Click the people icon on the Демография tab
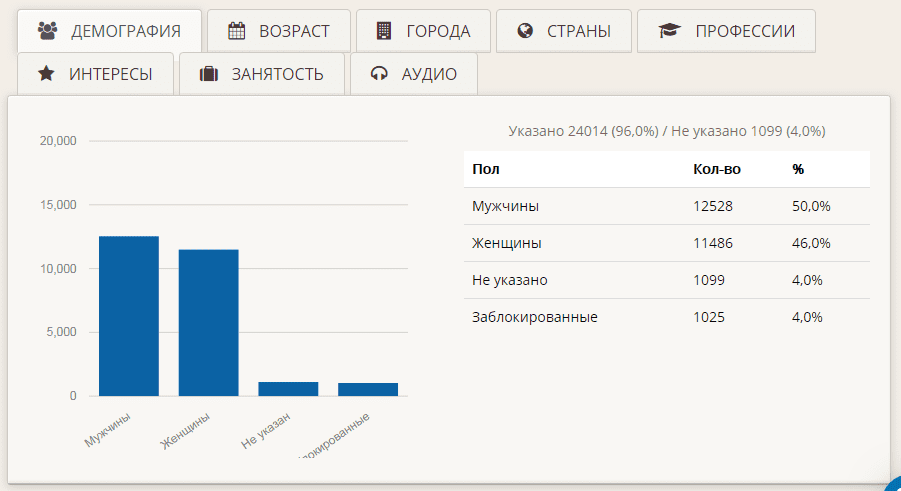The image size is (901, 491). coord(47,31)
